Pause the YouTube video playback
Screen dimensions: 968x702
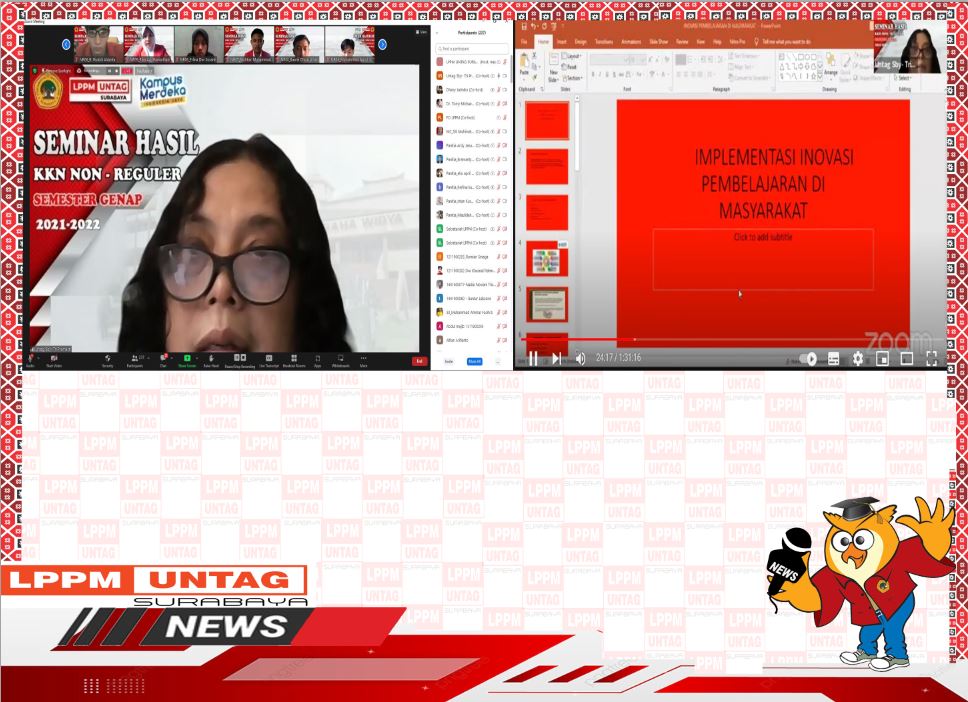(x=533, y=359)
